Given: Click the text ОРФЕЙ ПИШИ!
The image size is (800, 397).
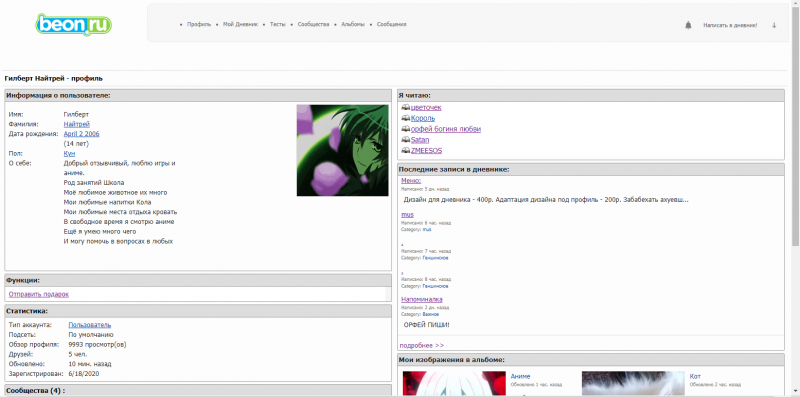Looking at the screenshot, I should point(427,325).
